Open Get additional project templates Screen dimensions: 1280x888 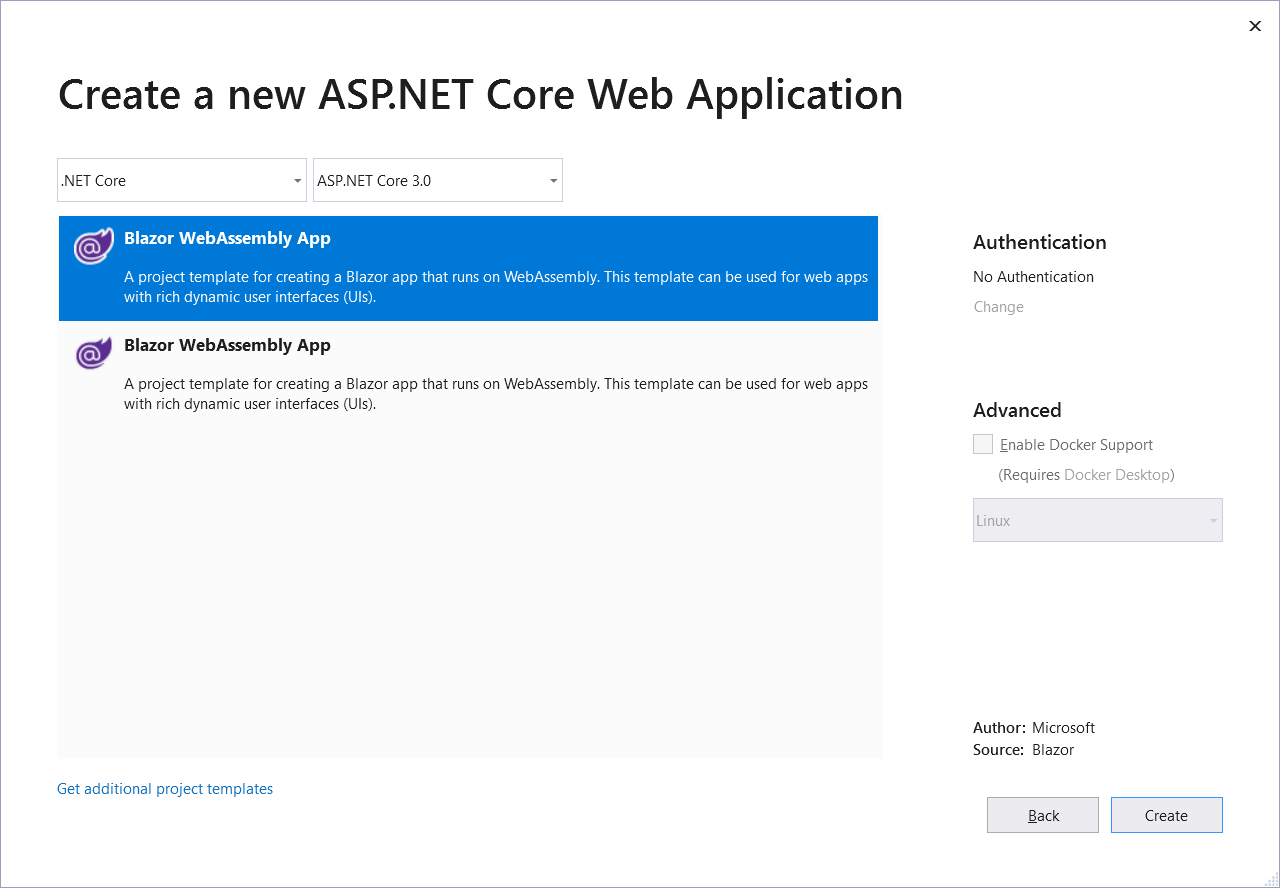point(164,789)
